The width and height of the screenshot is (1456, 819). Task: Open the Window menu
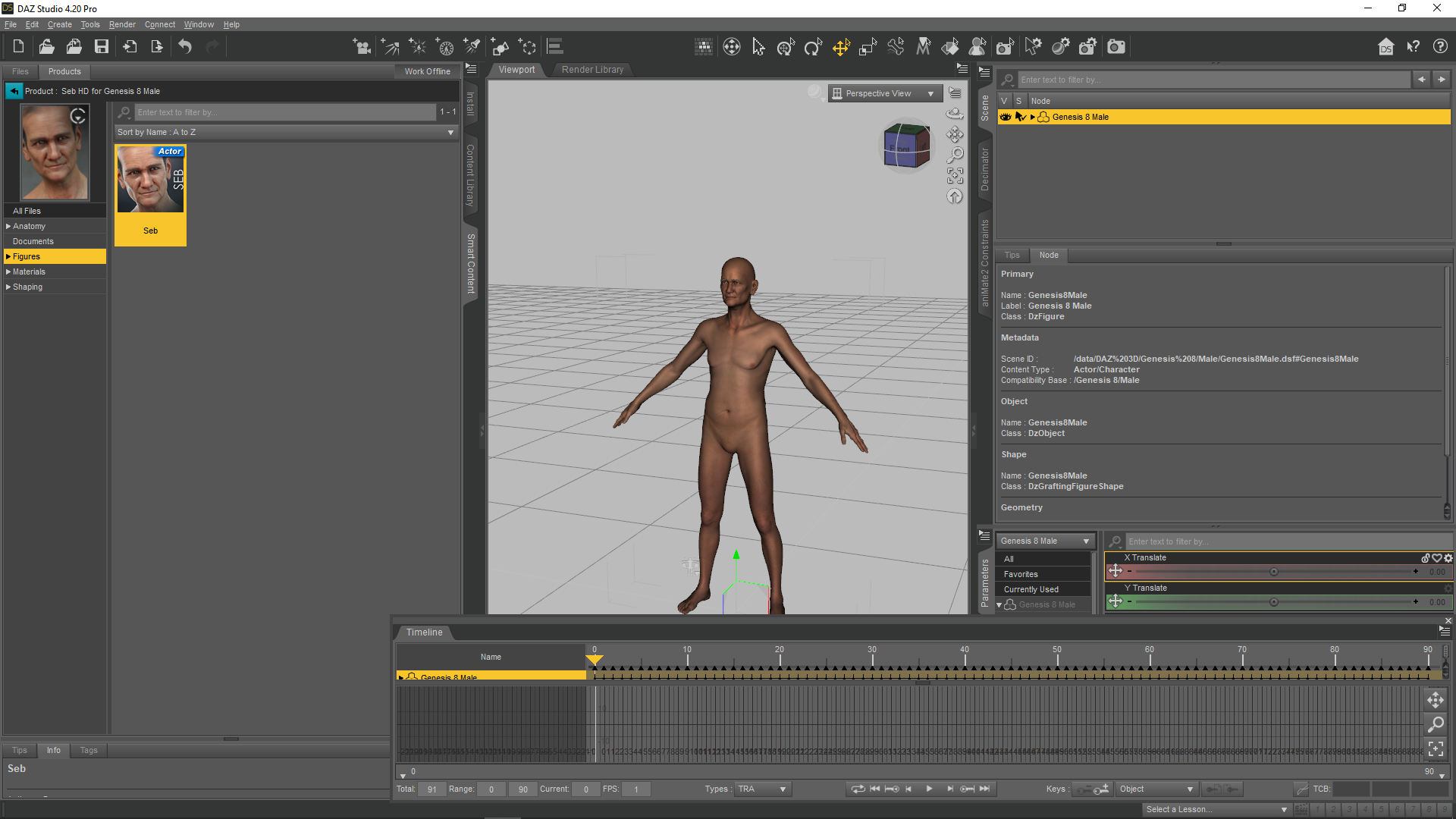click(199, 24)
